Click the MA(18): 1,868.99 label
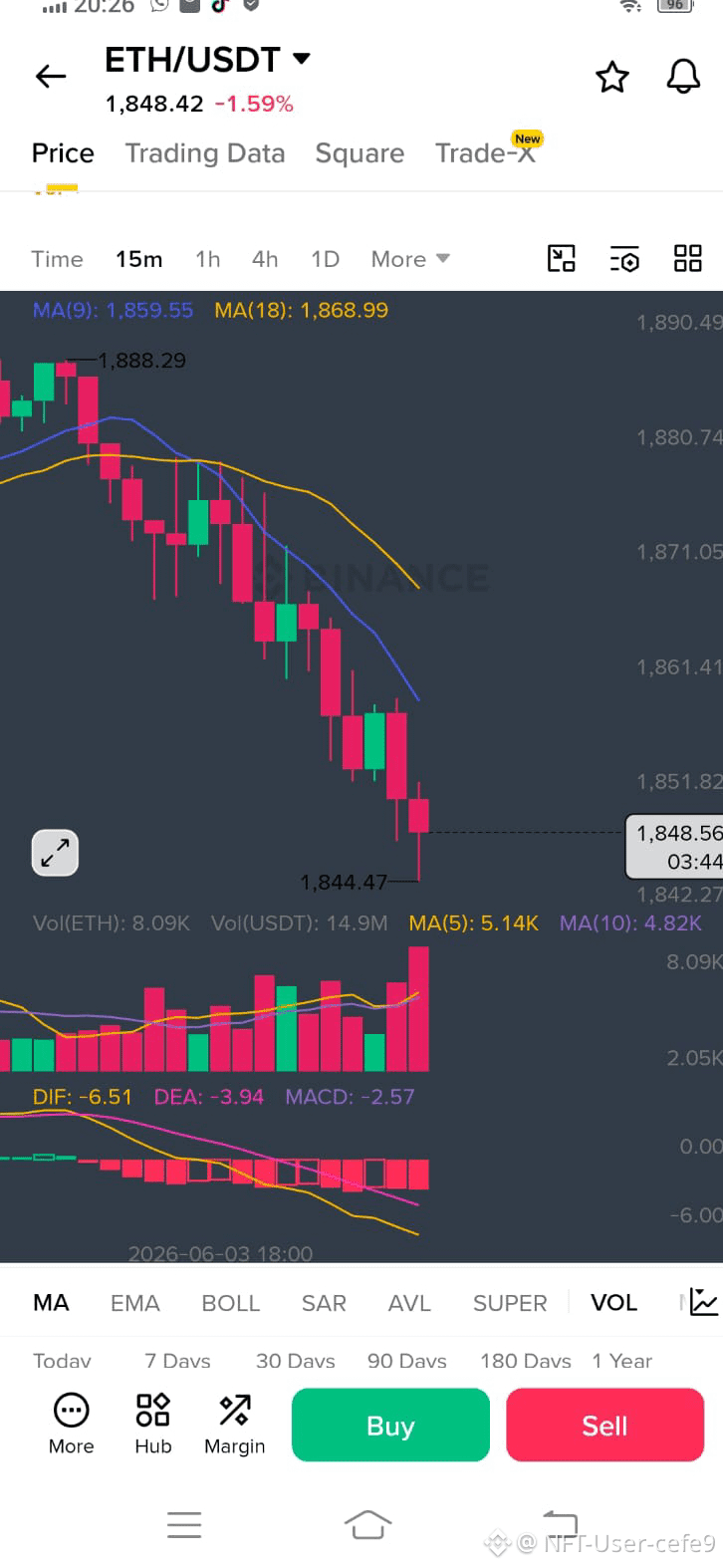This screenshot has height=1568, width=723. coord(301,310)
